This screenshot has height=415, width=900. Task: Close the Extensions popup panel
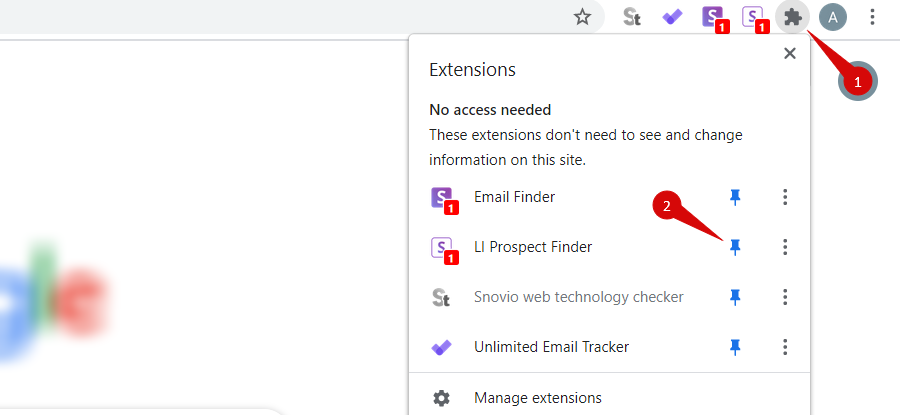point(790,53)
